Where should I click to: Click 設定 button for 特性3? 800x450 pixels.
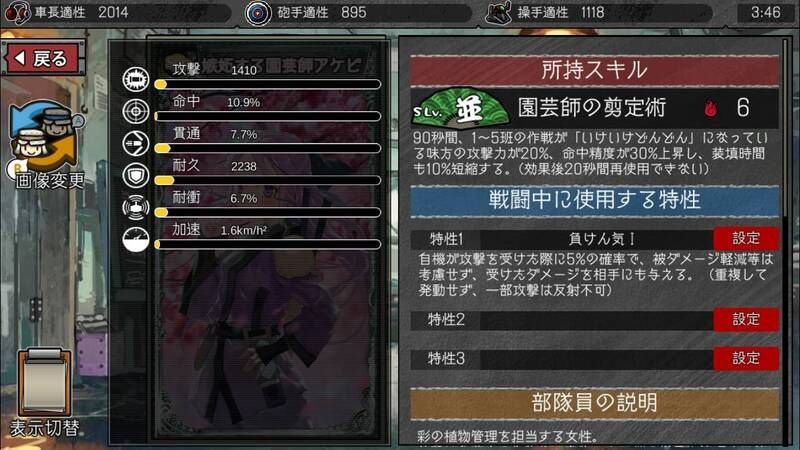pyautogui.click(x=746, y=359)
